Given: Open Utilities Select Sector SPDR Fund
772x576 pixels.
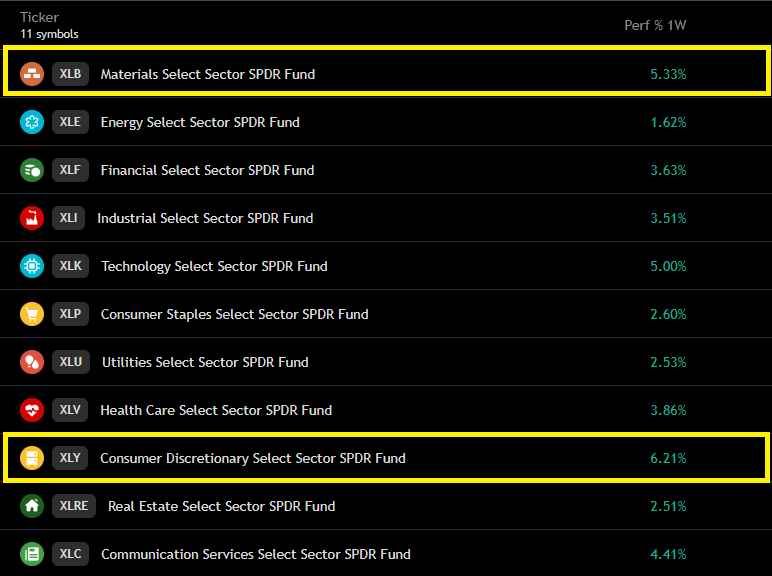Looking at the screenshot, I should coord(205,362).
